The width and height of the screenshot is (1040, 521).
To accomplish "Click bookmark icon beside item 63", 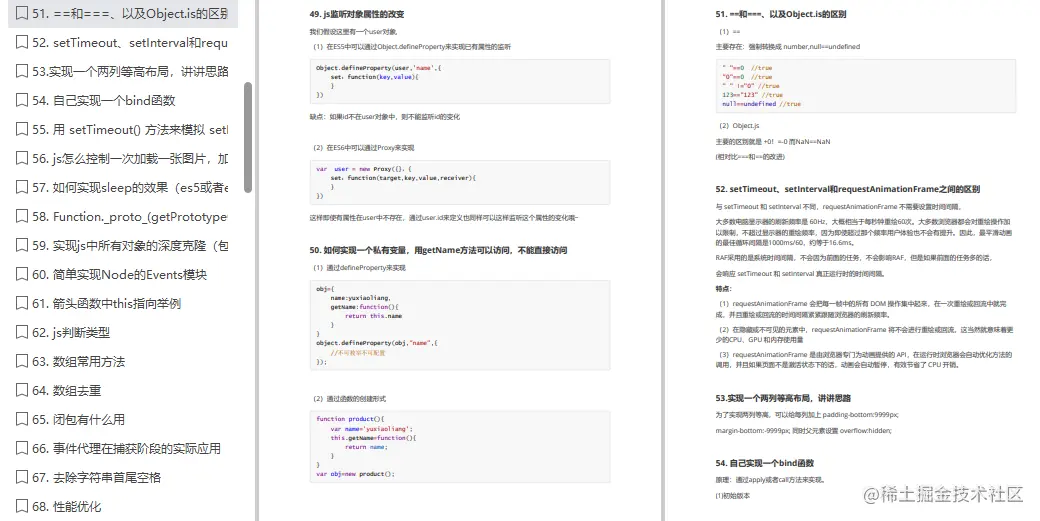I will tap(22, 362).
